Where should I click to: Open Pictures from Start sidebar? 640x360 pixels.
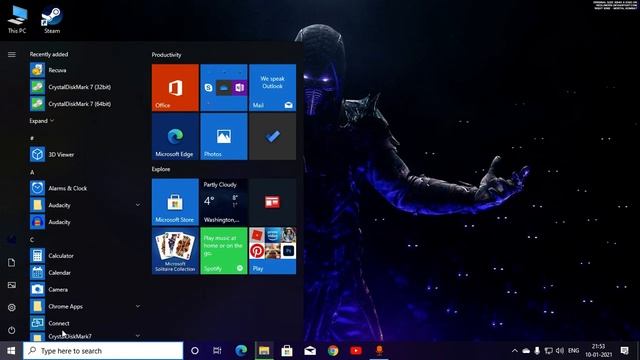[11, 285]
